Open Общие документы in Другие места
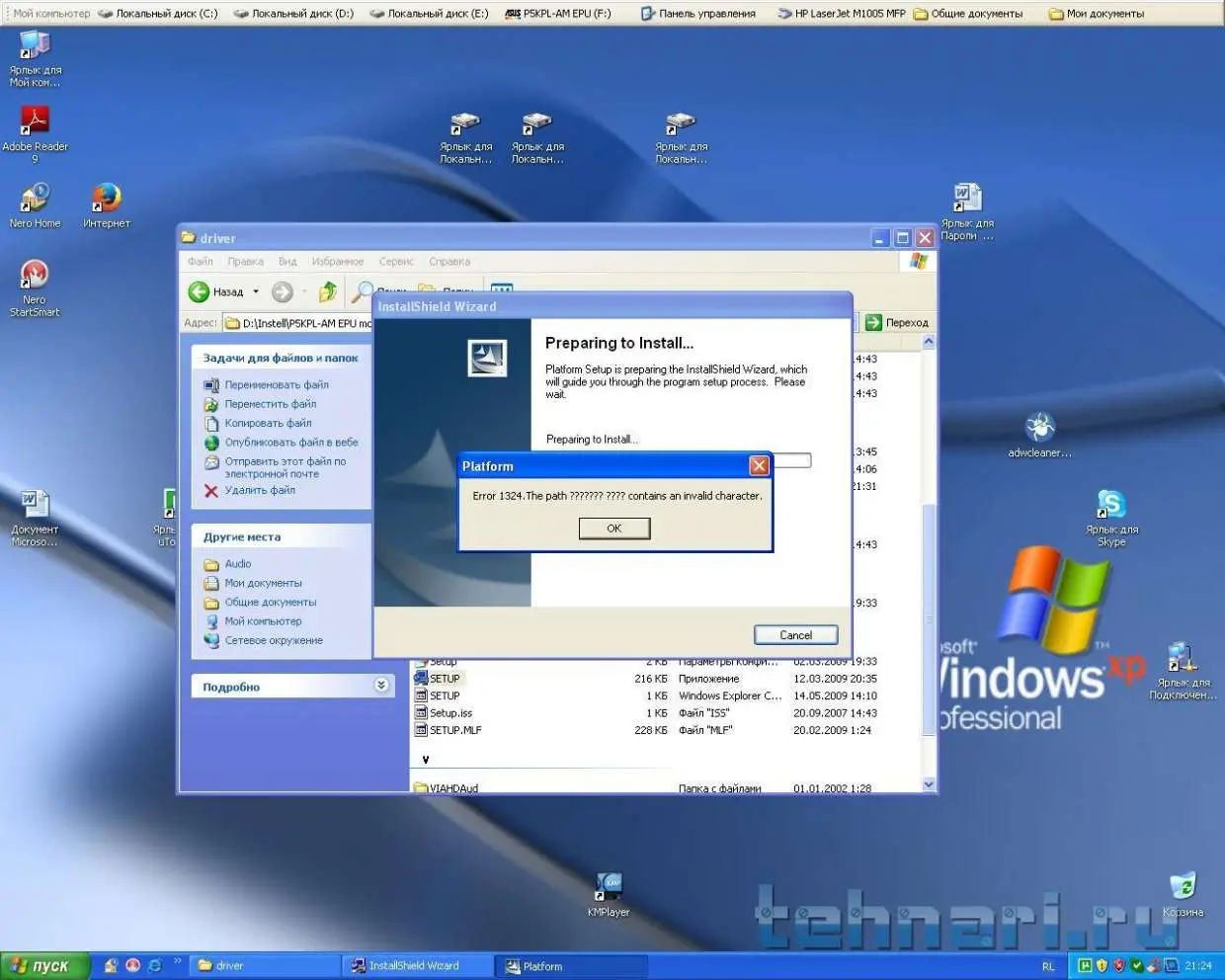 pos(271,602)
